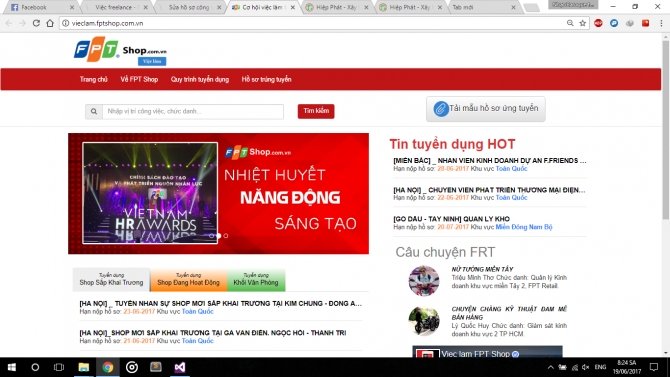Screen dimensions: 670x377
Task: Go to browser Home page
Action: pyautogui.click(x=50, y=23)
